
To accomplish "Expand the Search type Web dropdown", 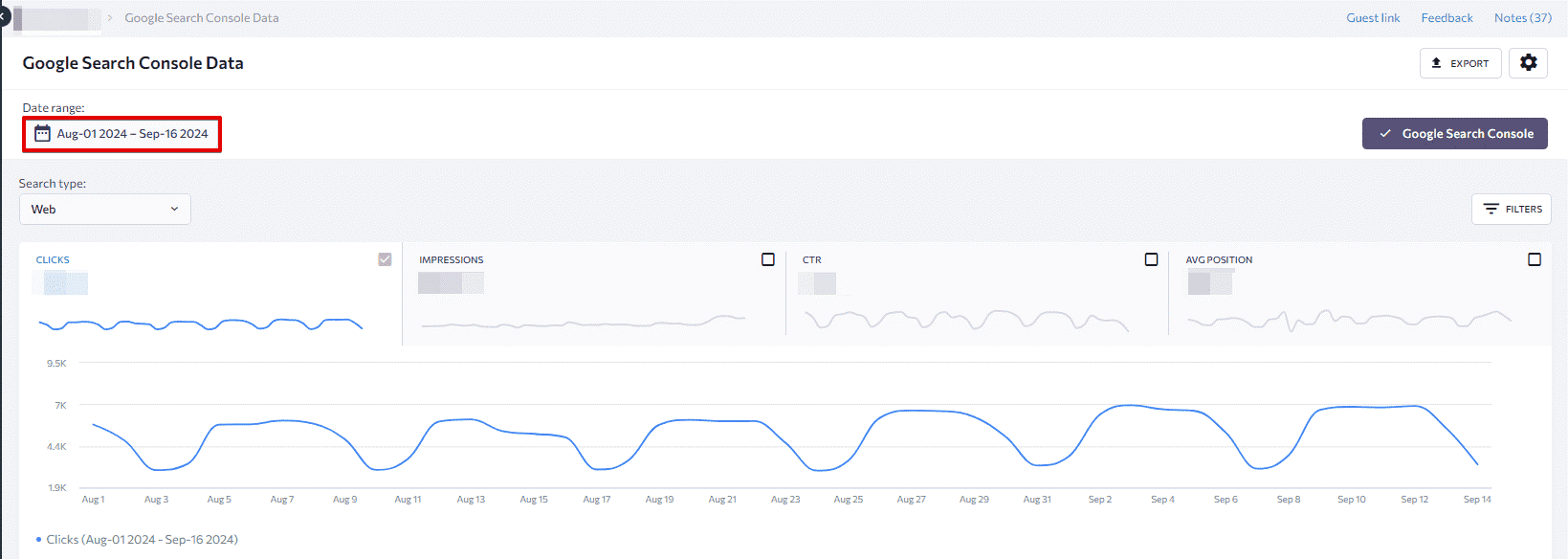I will pos(105,210).
